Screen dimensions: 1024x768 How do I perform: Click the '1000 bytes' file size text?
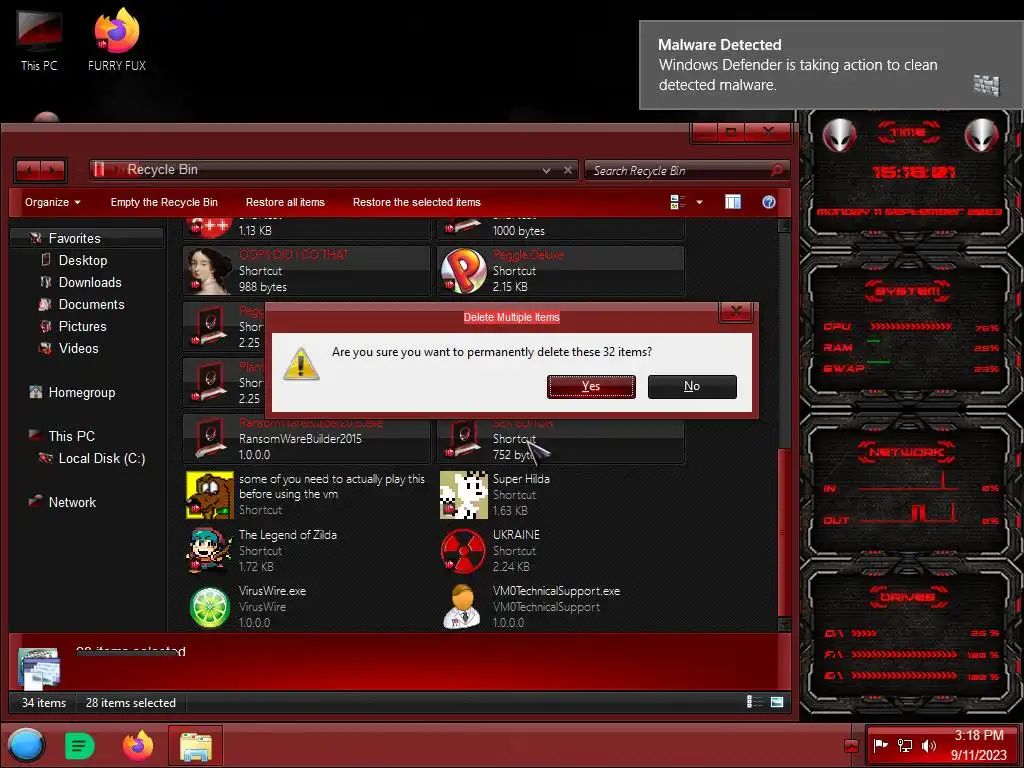519,231
